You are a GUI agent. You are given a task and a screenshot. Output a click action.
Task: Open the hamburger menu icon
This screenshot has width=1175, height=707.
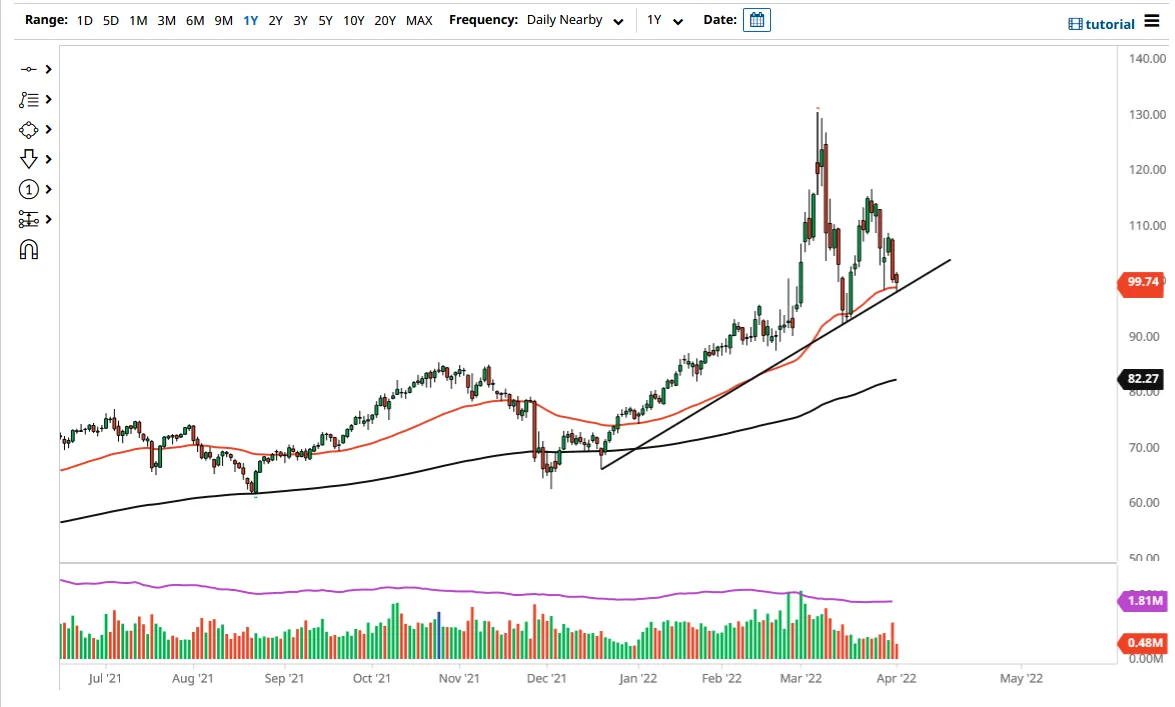1152,21
